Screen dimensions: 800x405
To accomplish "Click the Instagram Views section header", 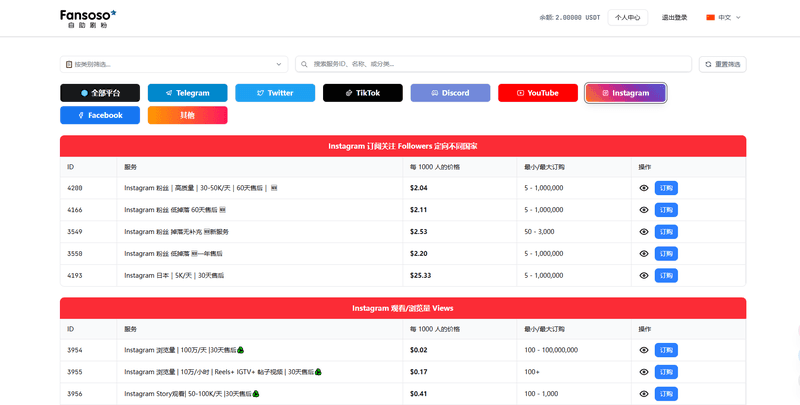I will 403,309.
